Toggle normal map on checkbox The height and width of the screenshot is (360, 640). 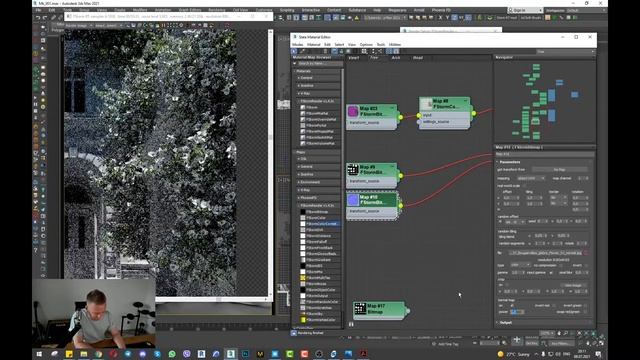point(512,305)
